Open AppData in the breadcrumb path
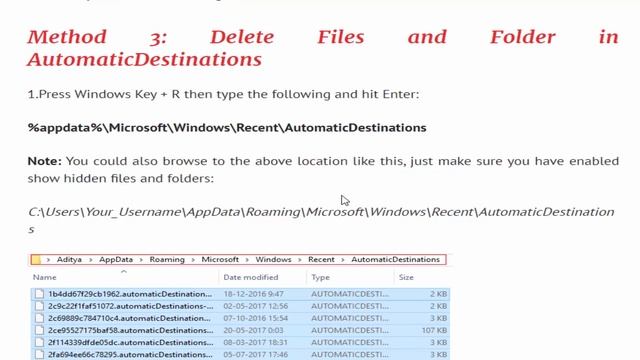This screenshot has height=360, width=640. click(x=116, y=260)
